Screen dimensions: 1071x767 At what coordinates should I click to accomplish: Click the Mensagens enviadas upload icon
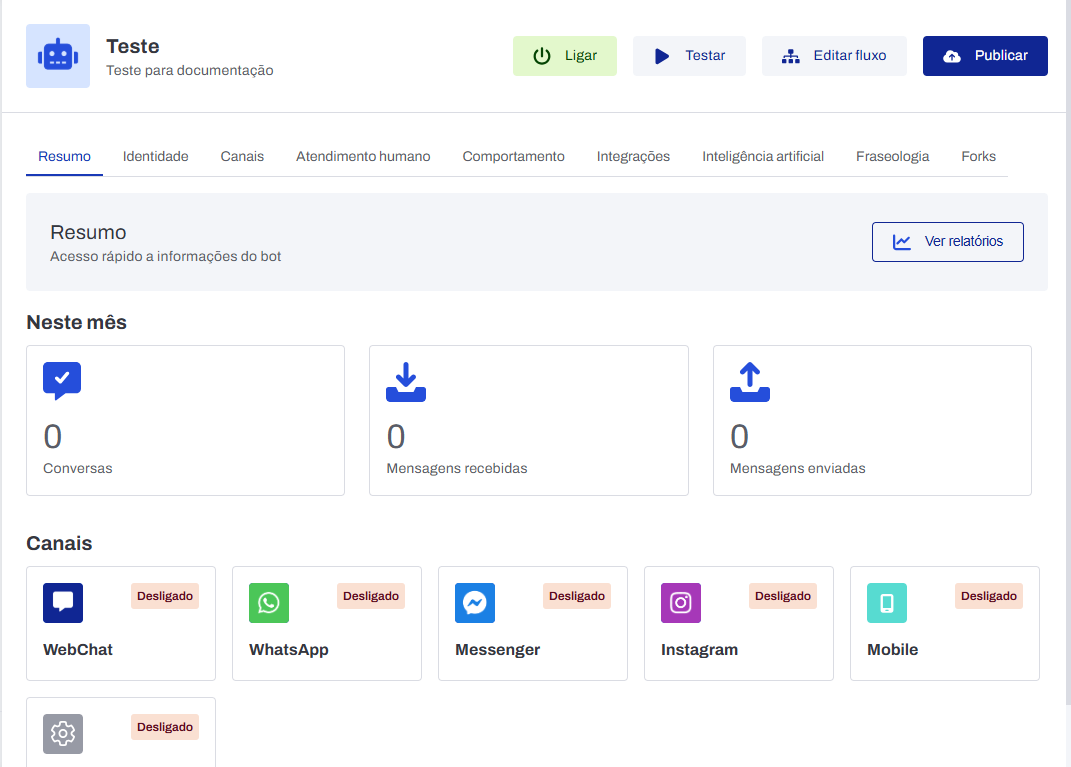click(750, 382)
